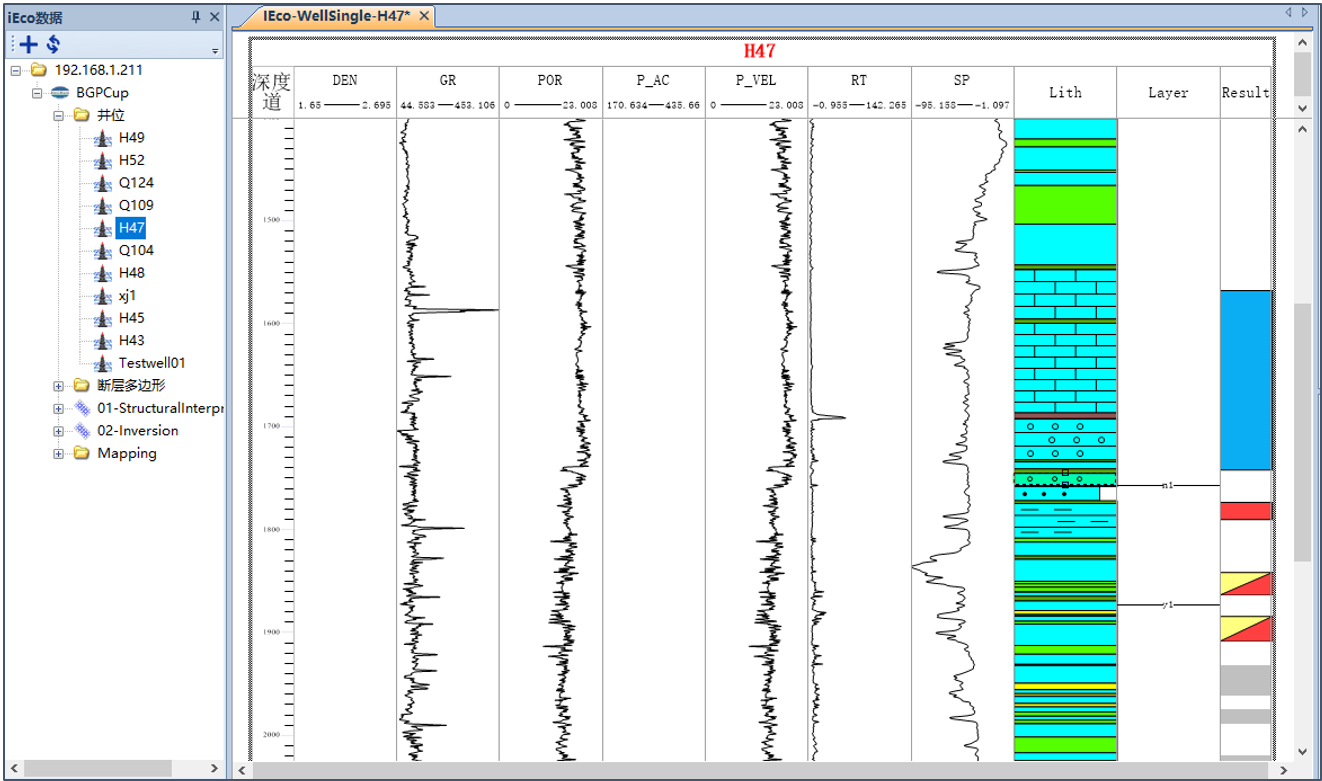Collapse the 井位 folder node
Image resolution: width=1322 pixels, height=781 pixels.
(x=58, y=116)
